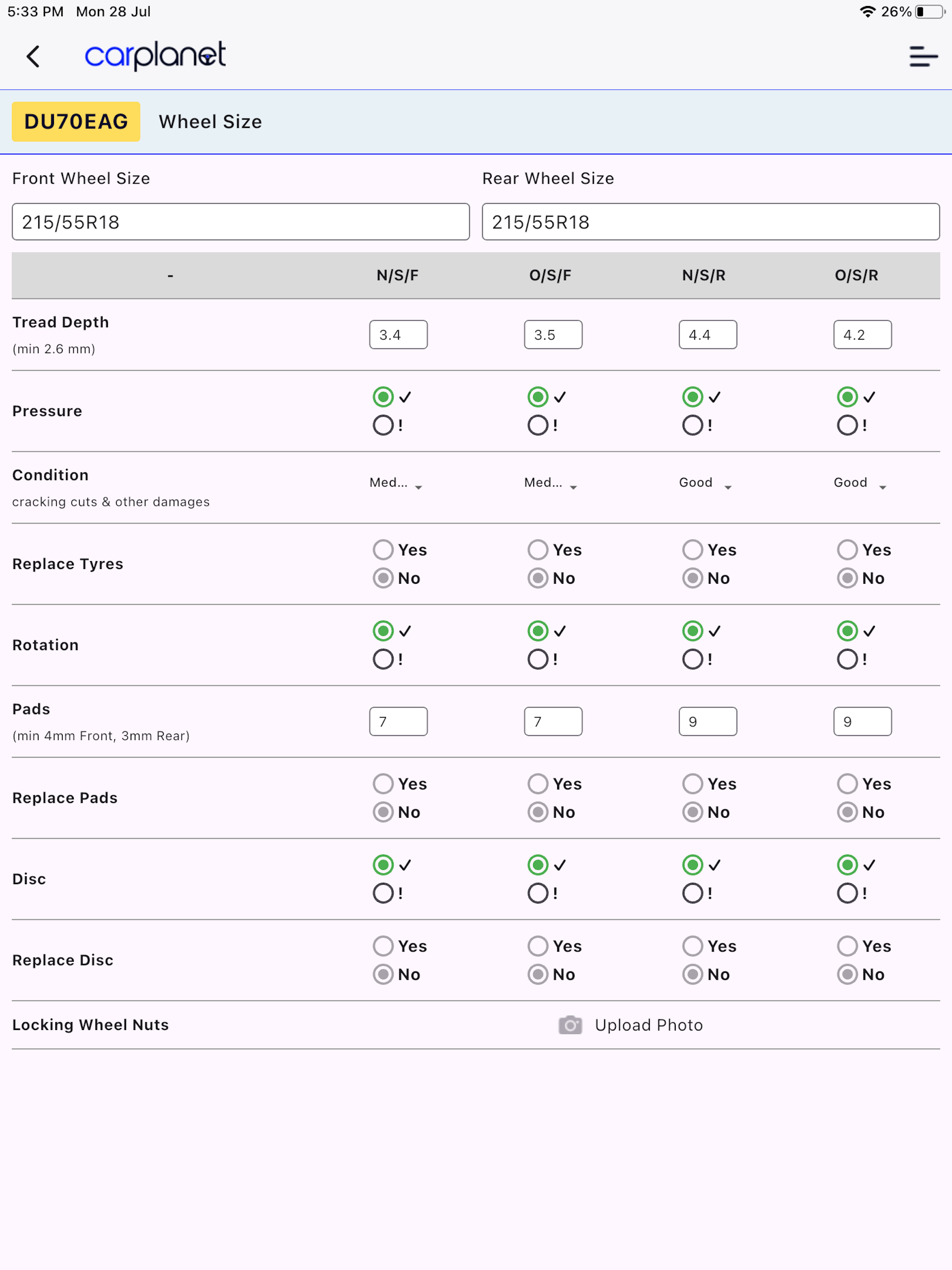952x1270 pixels.
Task: Edit N/S/R tread depth value 4.4
Action: 708,335
